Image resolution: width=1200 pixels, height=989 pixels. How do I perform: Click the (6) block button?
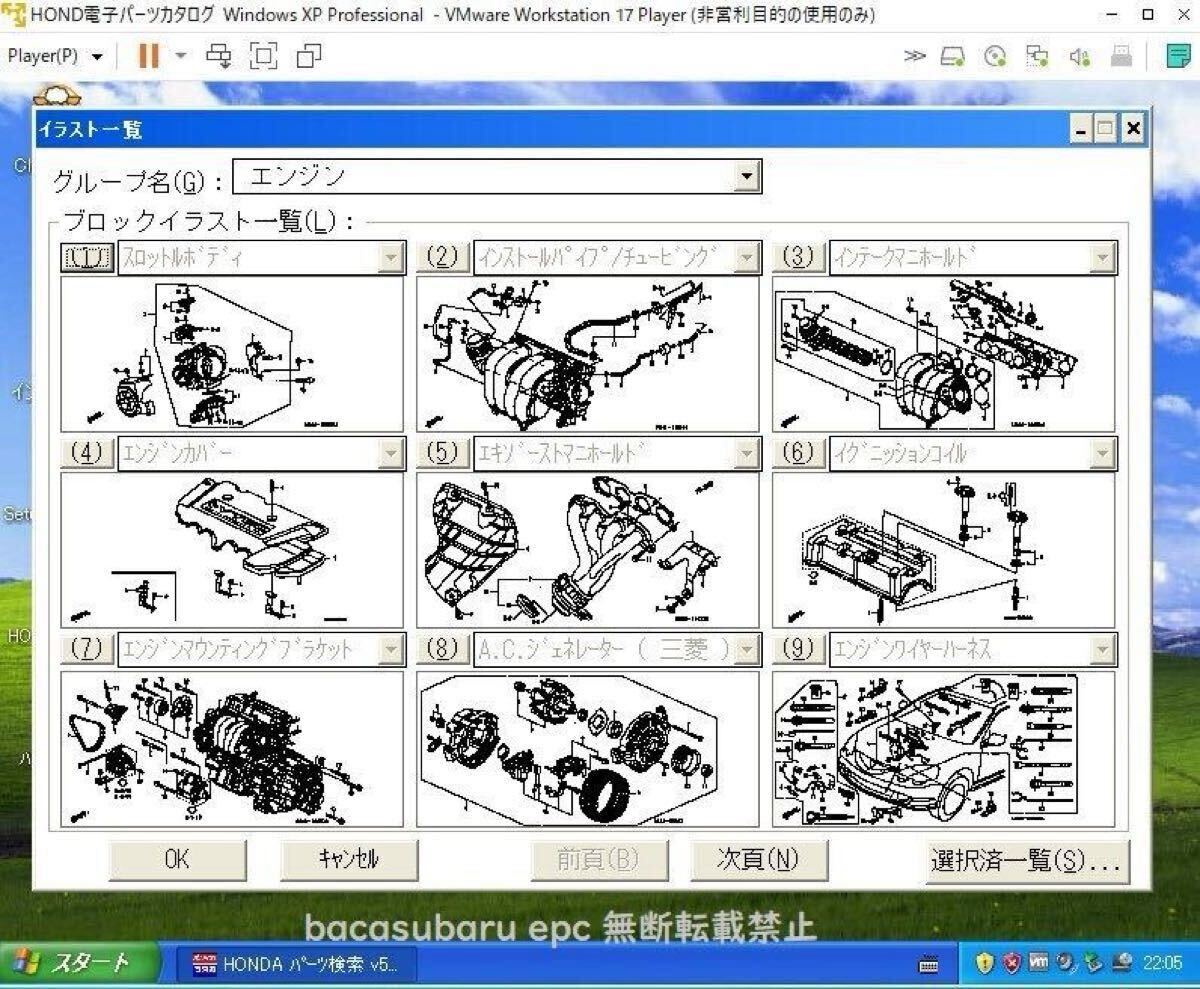click(798, 454)
